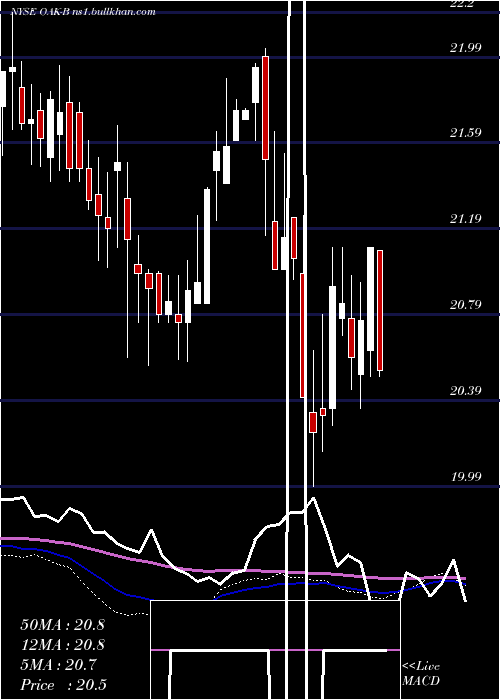
Task: Click the 5MA : 20.7 readout
Action: tap(58, 665)
